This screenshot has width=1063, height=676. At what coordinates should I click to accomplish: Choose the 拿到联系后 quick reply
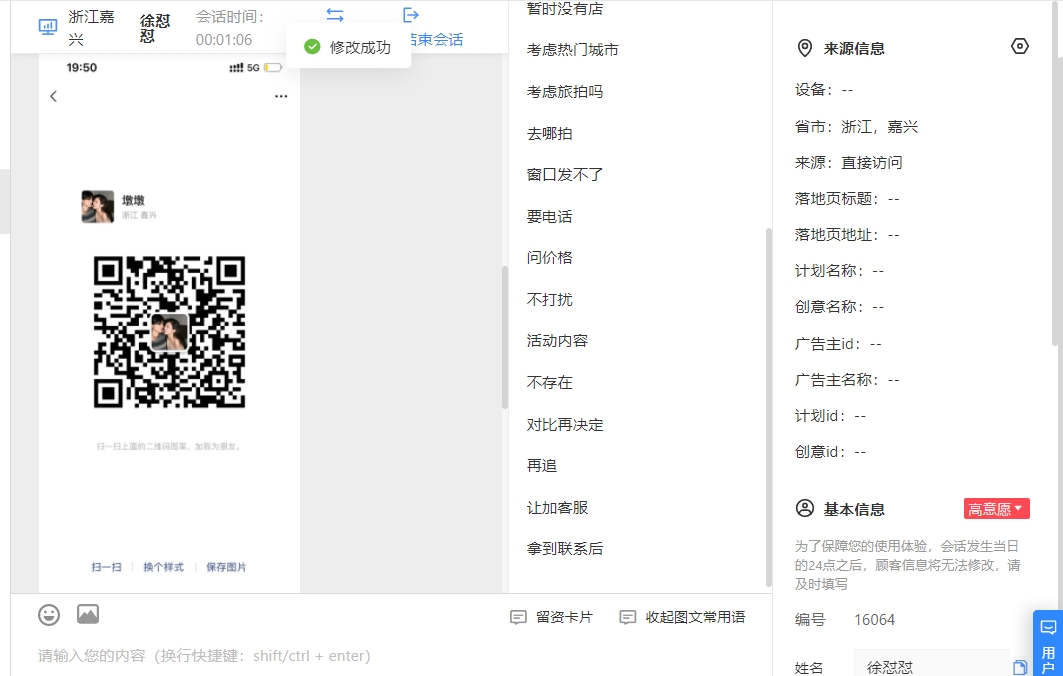pos(565,549)
